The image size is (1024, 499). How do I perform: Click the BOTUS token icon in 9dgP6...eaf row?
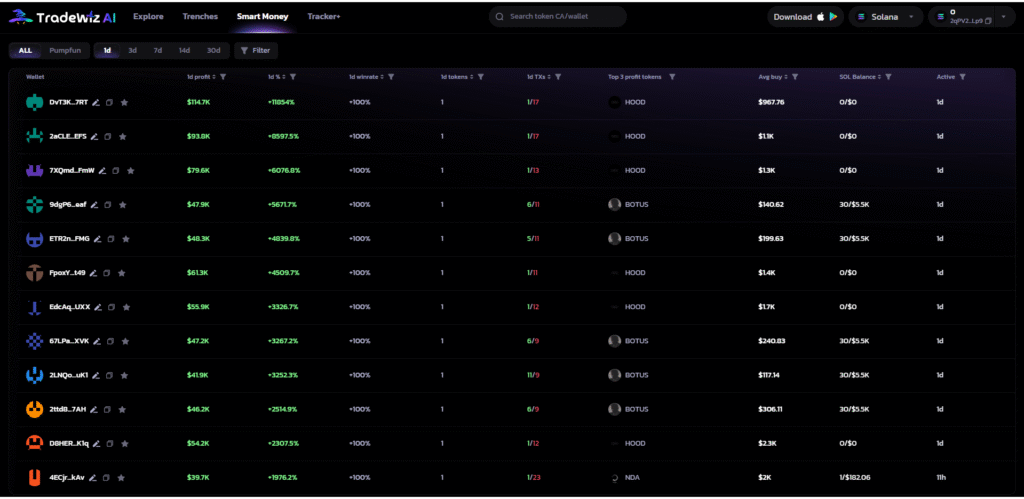(615, 204)
